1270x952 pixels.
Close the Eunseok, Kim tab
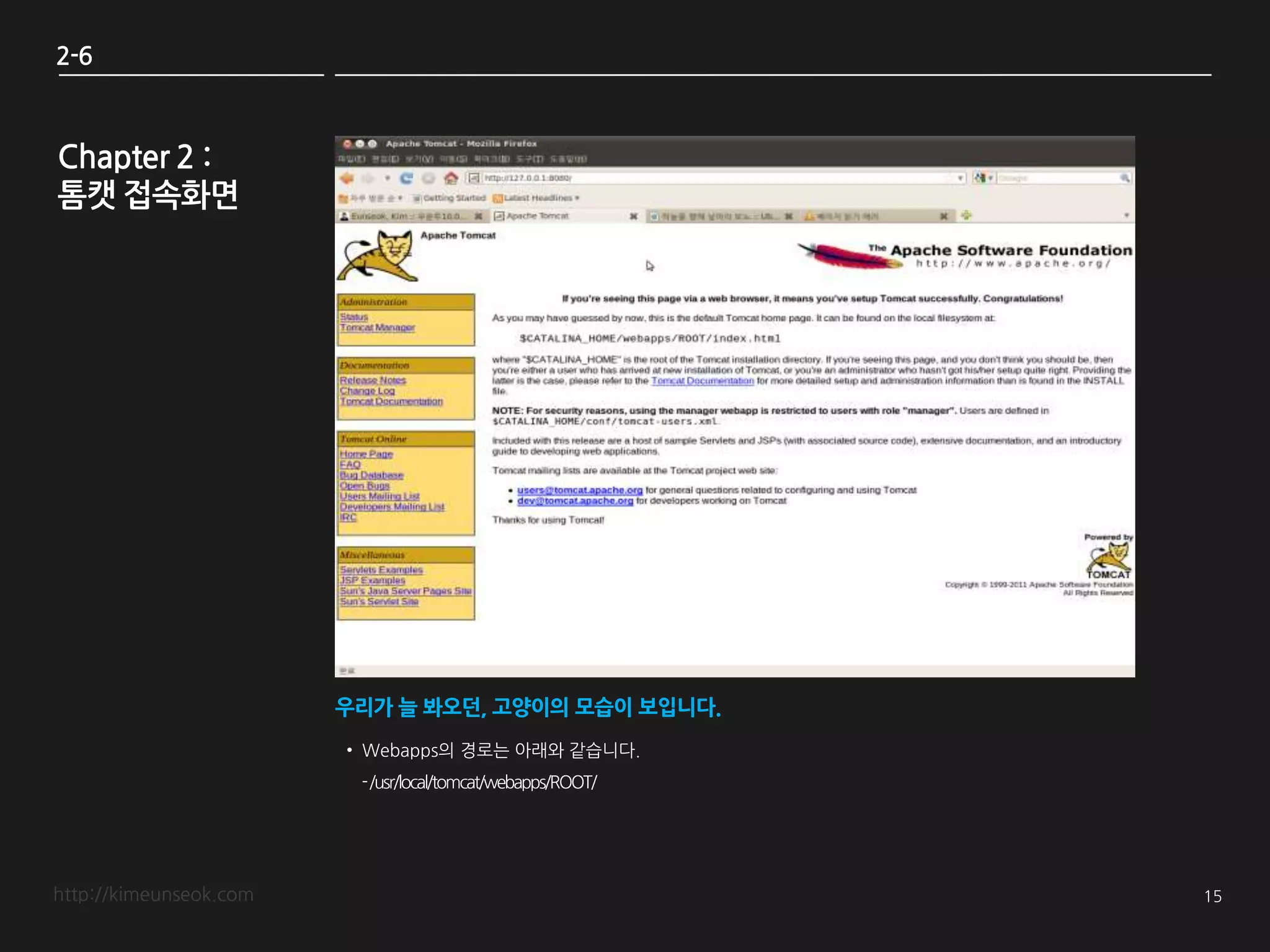click(478, 216)
